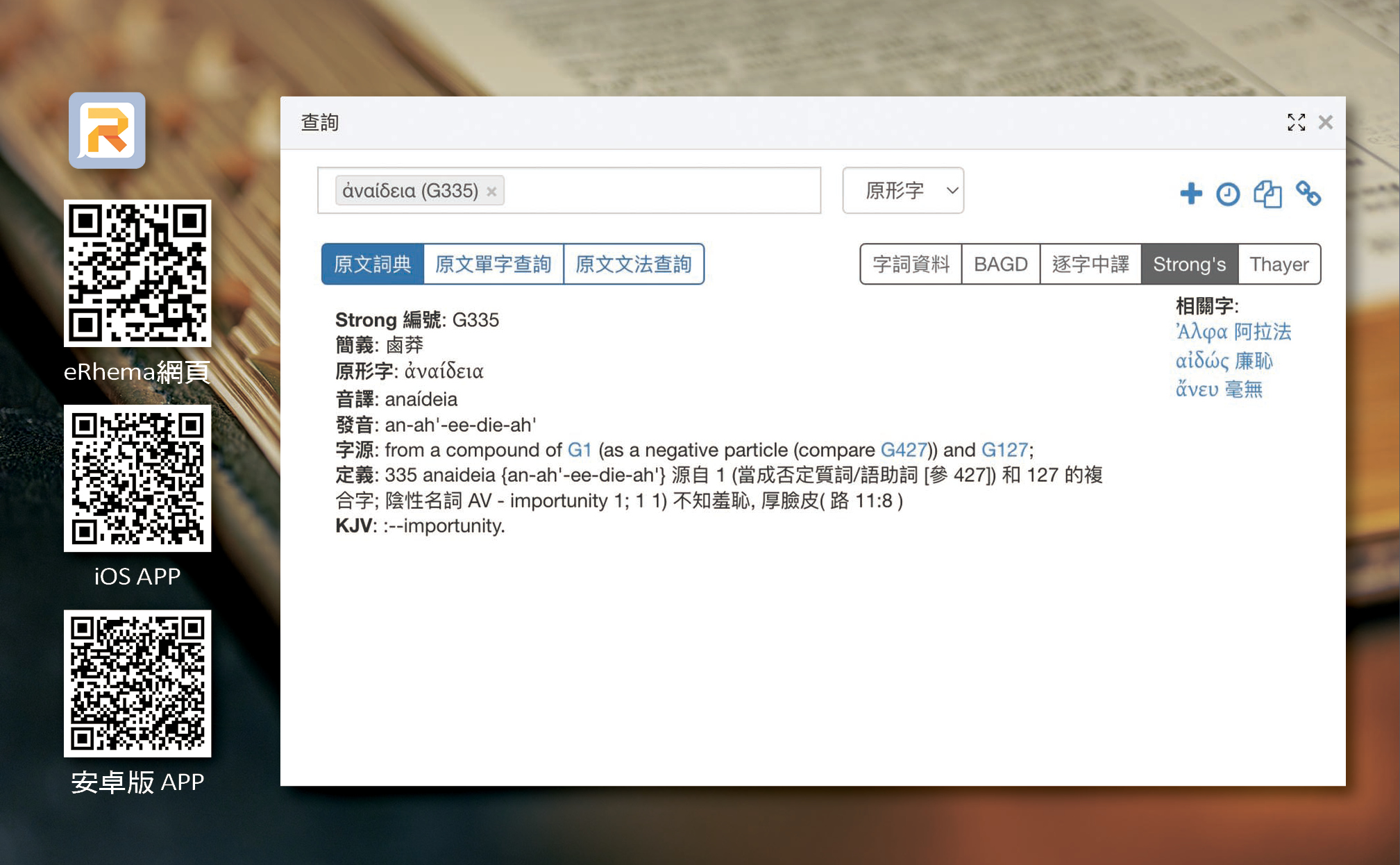The width and height of the screenshot is (1400, 865).
Task: Click the copy content icon
Action: pos(1267,194)
